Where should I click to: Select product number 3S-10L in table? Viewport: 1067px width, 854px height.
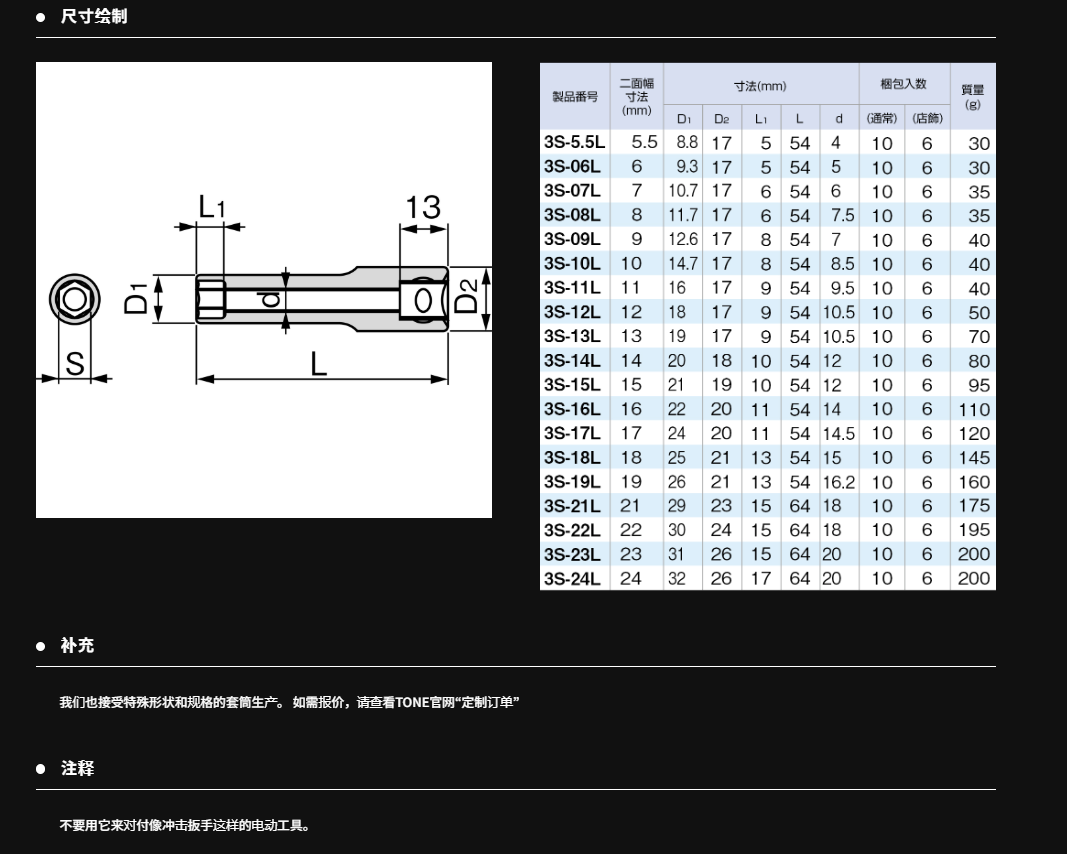pos(572,264)
